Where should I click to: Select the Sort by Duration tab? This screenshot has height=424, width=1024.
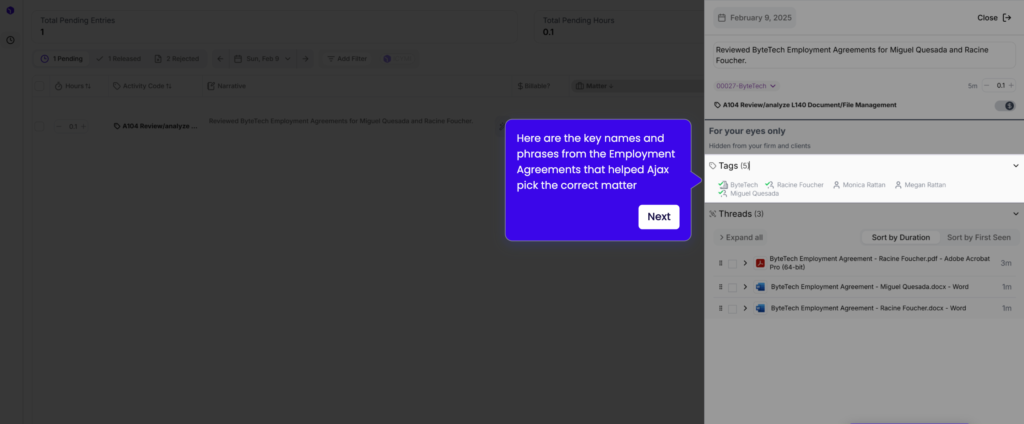click(900, 238)
